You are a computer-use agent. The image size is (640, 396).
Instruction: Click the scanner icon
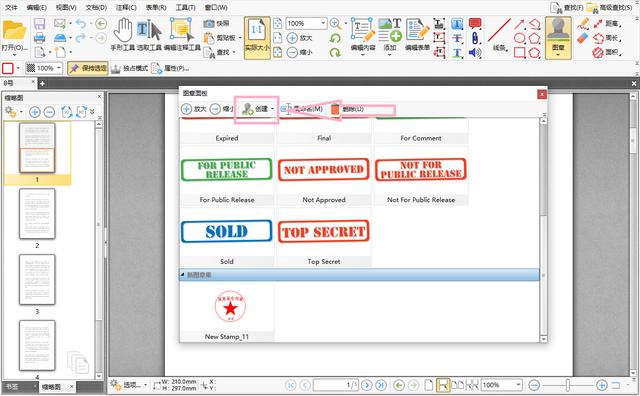[x=60, y=38]
